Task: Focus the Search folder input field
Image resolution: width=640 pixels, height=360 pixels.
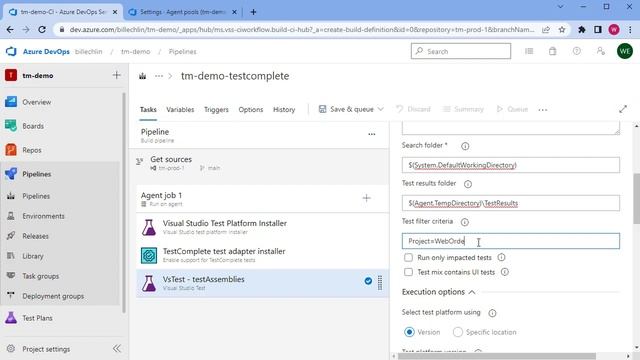Action: click(511, 165)
